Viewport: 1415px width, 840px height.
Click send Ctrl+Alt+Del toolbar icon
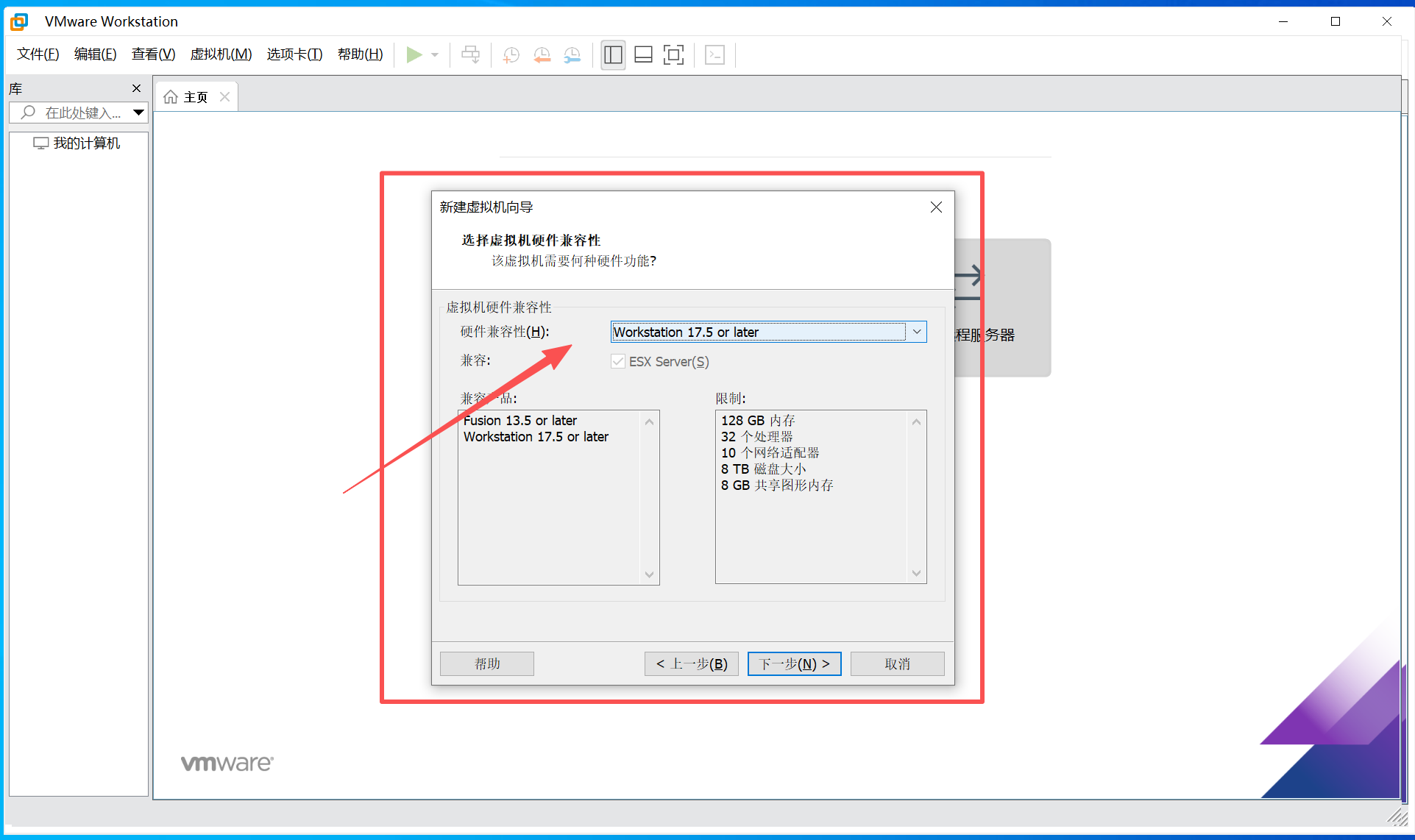(x=470, y=54)
